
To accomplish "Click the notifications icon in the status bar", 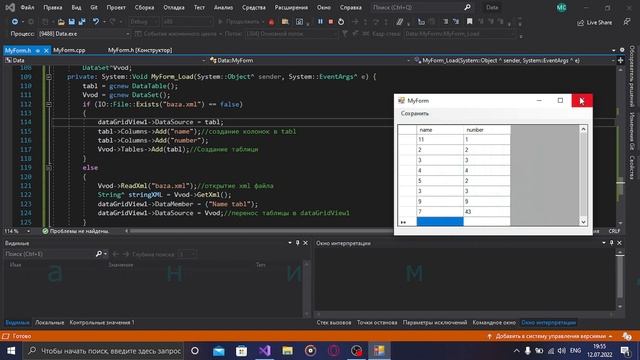I will click(627, 336).
